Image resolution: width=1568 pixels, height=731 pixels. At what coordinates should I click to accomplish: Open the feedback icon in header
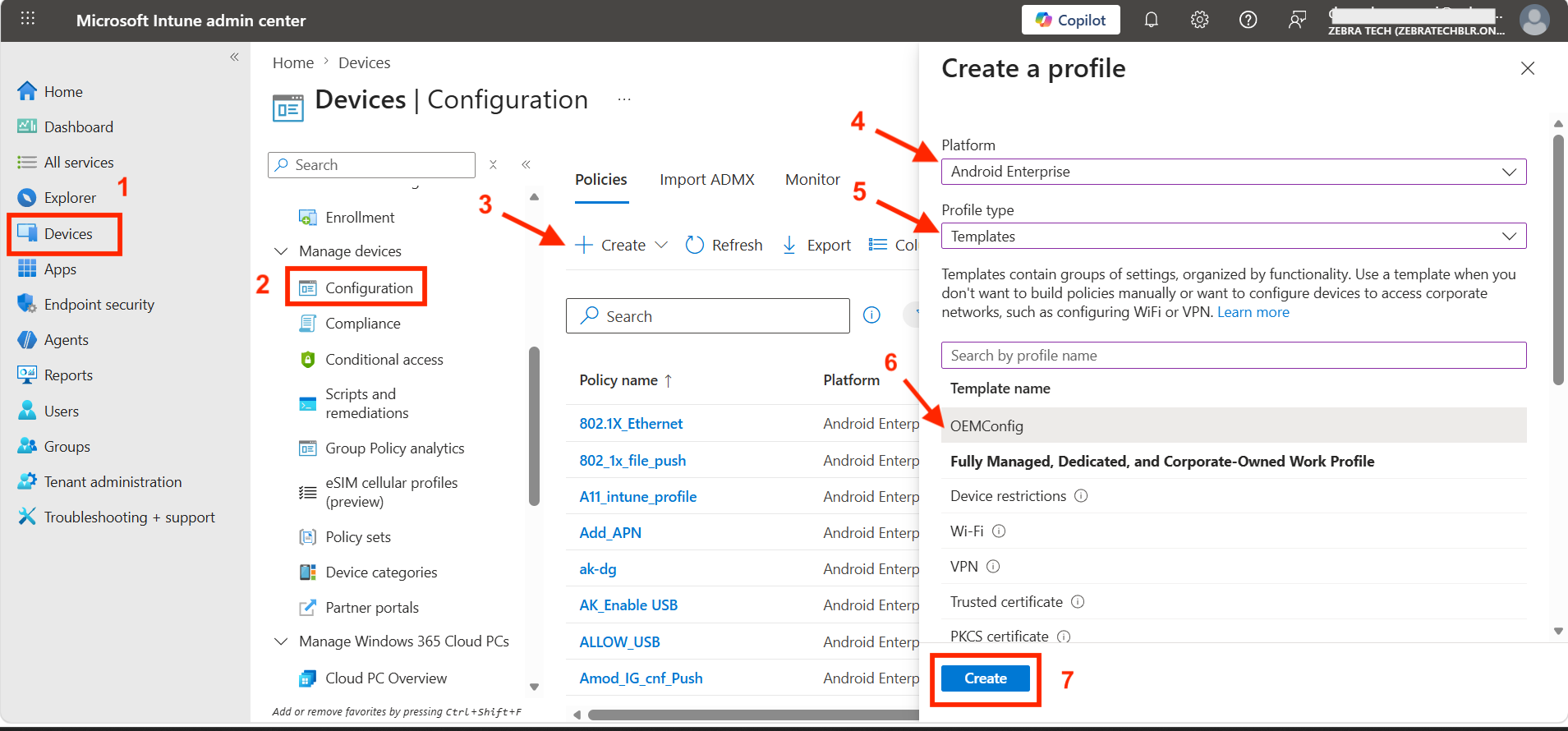pyautogui.click(x=1297, y=20)
